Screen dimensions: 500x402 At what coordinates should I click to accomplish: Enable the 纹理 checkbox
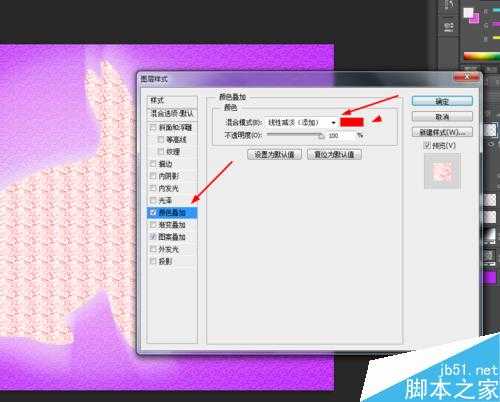(161, 152)
